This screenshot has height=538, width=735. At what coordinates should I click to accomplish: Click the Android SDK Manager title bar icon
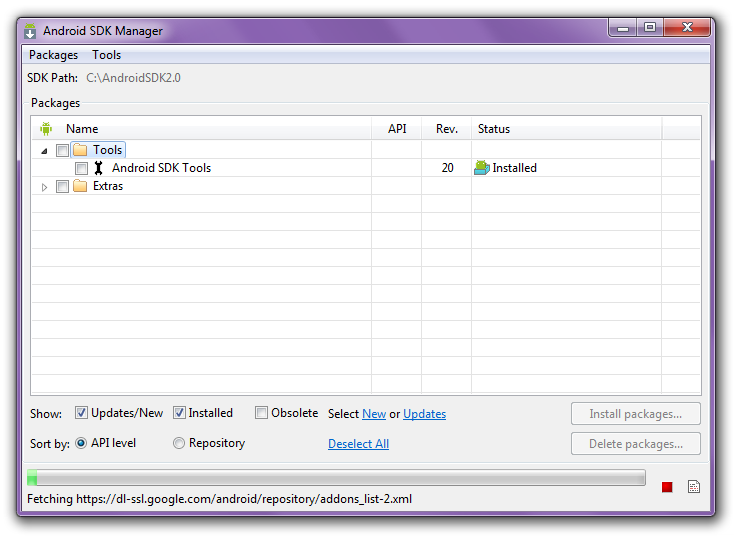pyautogui.click(x=30, y=31)
